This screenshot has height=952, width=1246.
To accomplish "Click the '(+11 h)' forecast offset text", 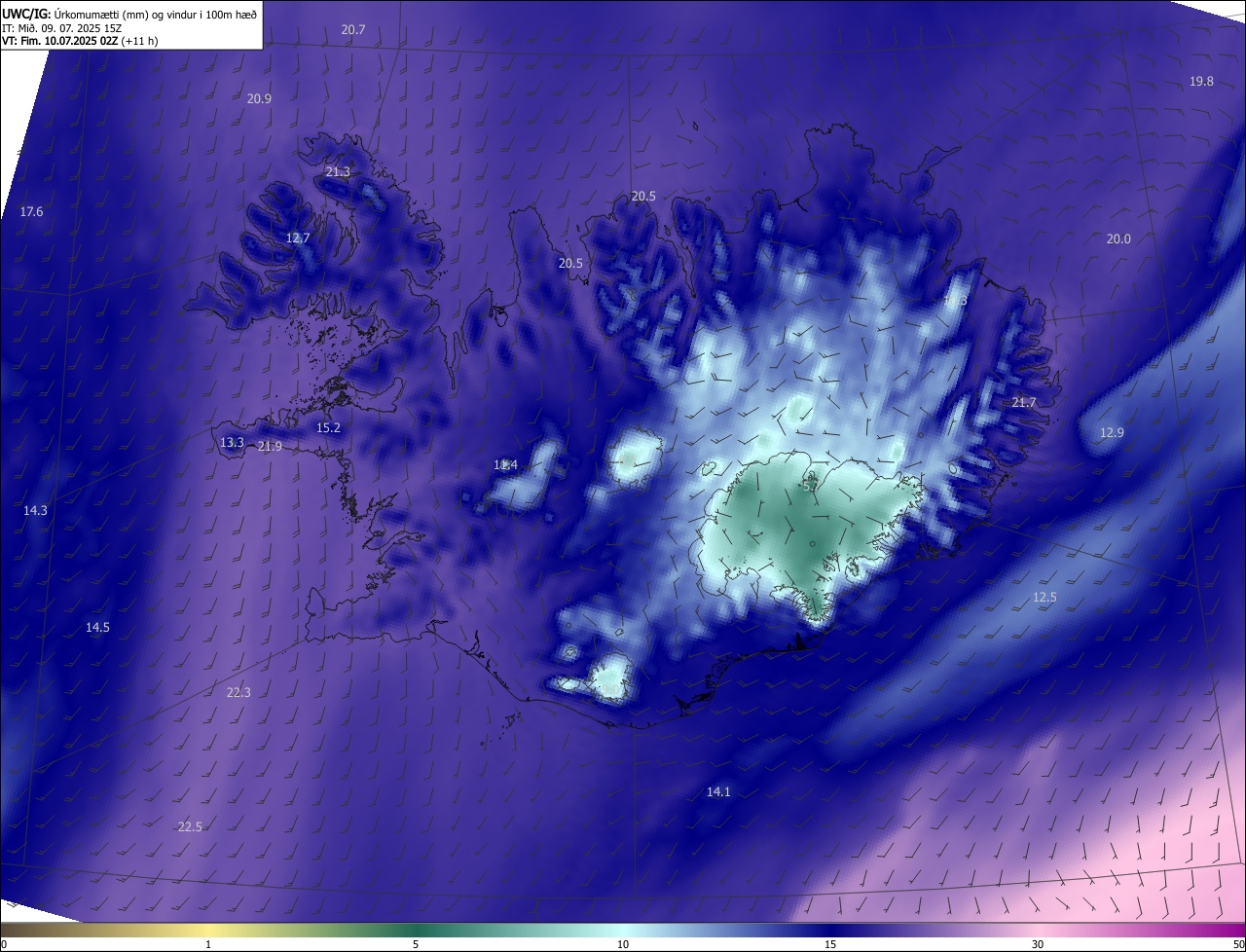I will pyautogui.click(x=140, y=41).
